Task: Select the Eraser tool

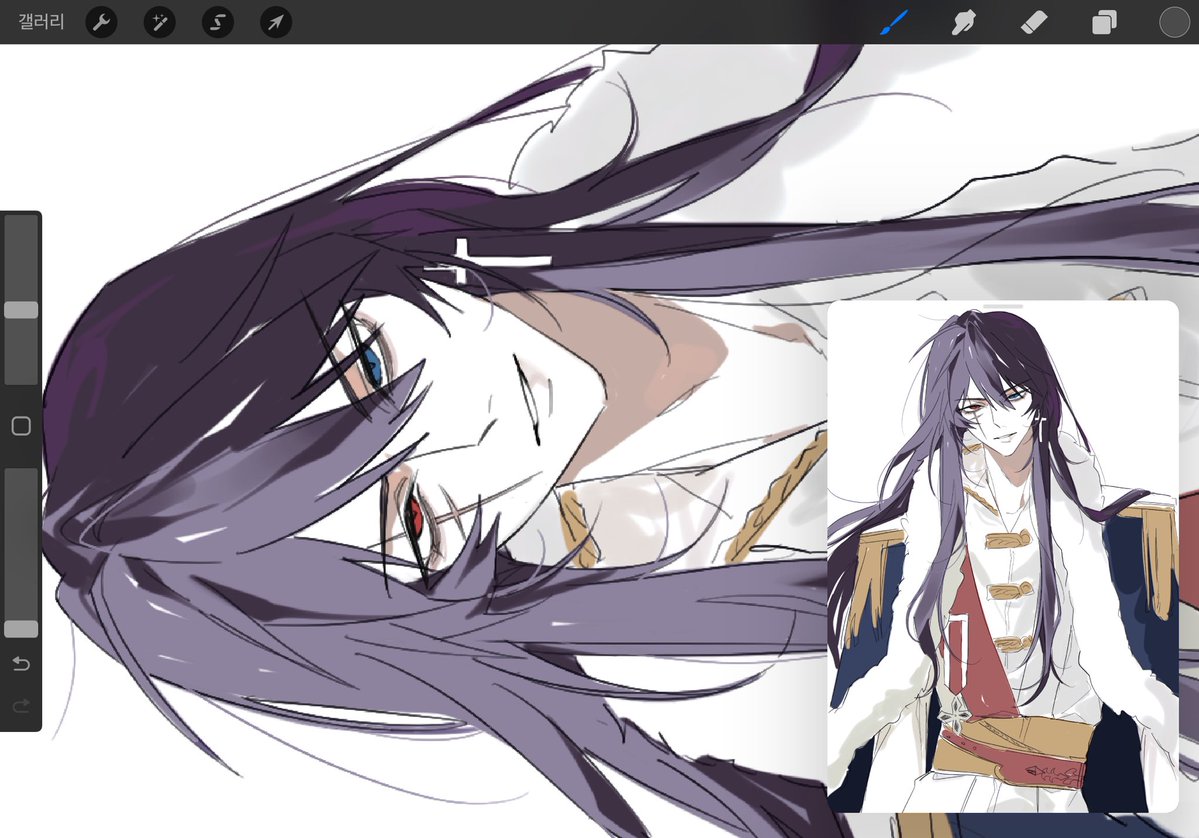Action: (x=1034, y=22)
